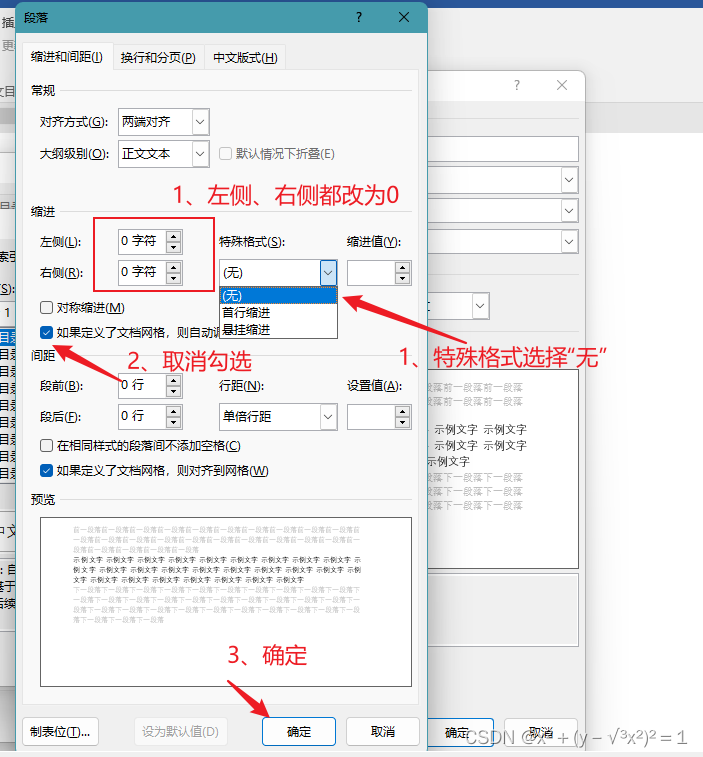The width and height of the screenshot is (703, 757).
Task: Click the paragraph preview box in 段落 dialog
Action: [226, 602]
